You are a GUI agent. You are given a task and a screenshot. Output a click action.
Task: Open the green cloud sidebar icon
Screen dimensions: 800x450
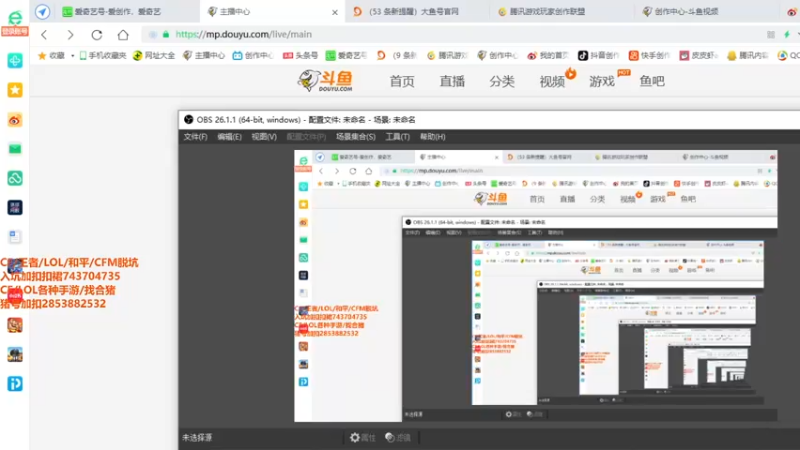(15, 178)
